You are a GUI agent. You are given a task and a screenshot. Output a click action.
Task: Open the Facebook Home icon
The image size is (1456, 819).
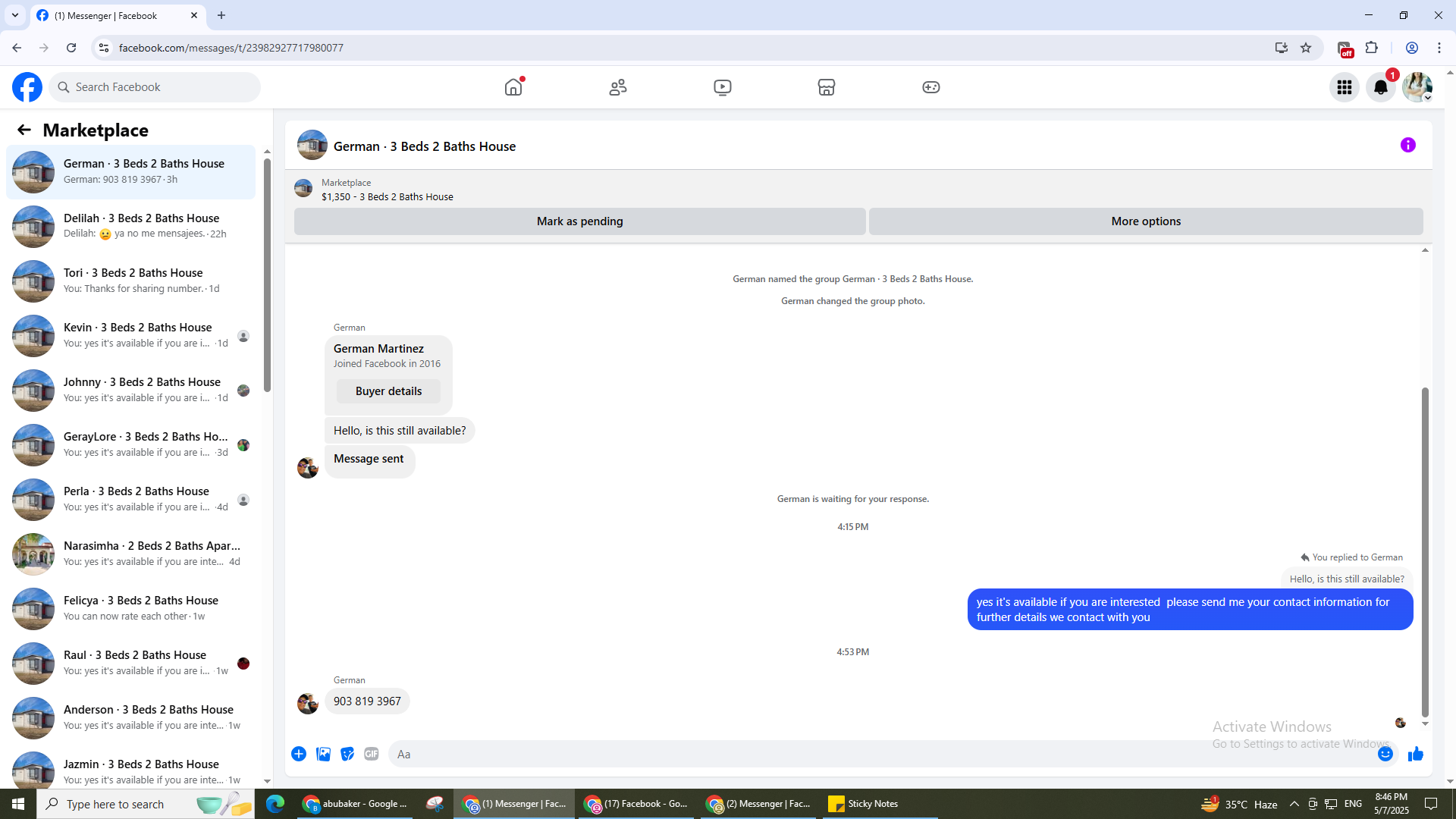pos(513,87)
